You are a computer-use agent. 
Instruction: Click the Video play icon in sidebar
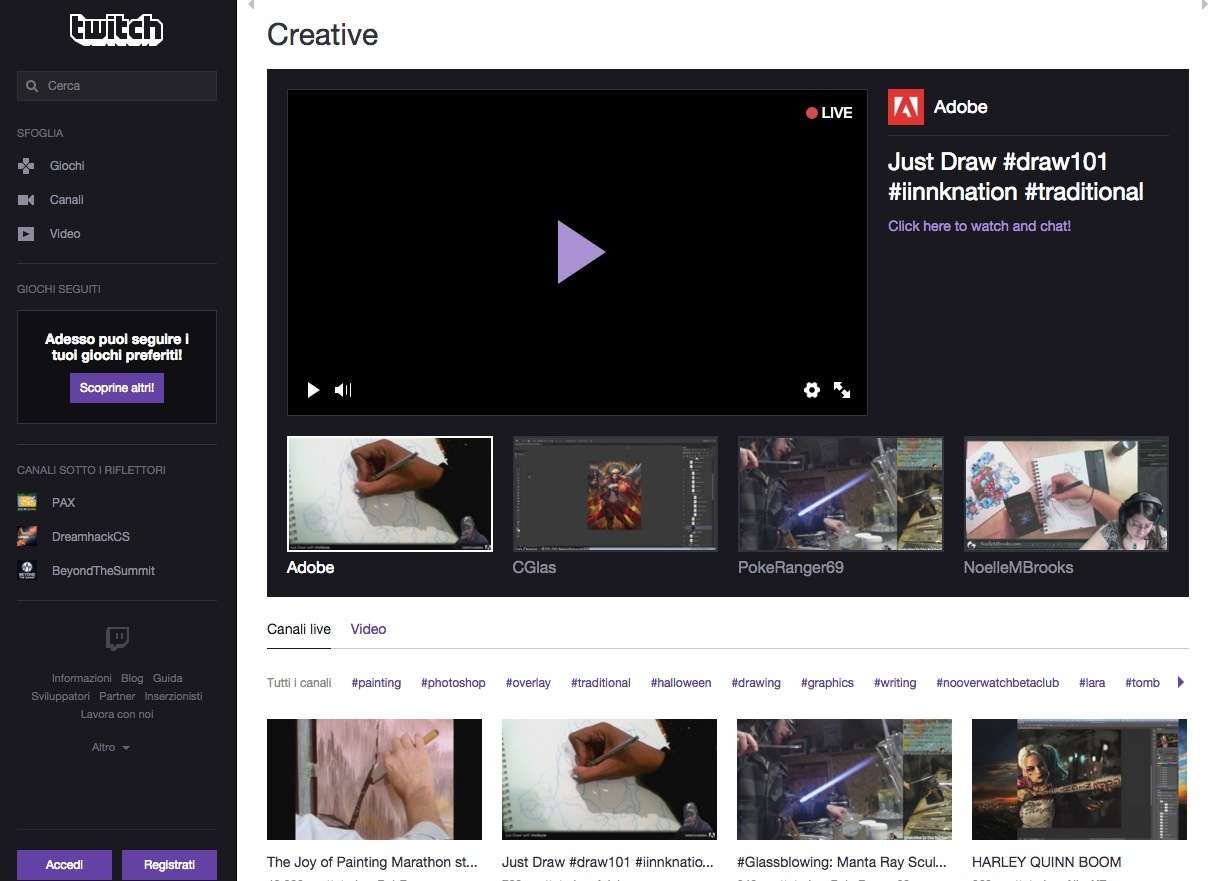pos(26,234)
